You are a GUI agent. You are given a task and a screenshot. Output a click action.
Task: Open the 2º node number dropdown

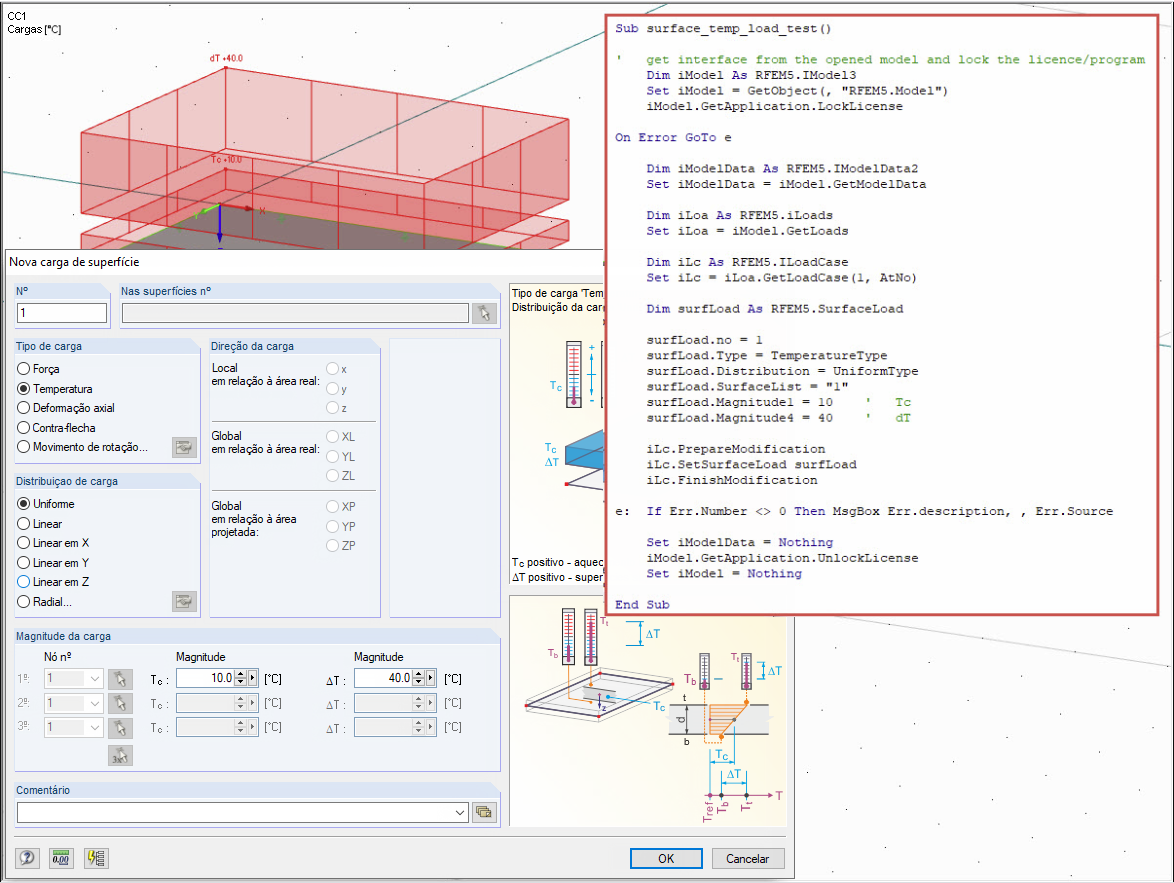pos(94,703)
